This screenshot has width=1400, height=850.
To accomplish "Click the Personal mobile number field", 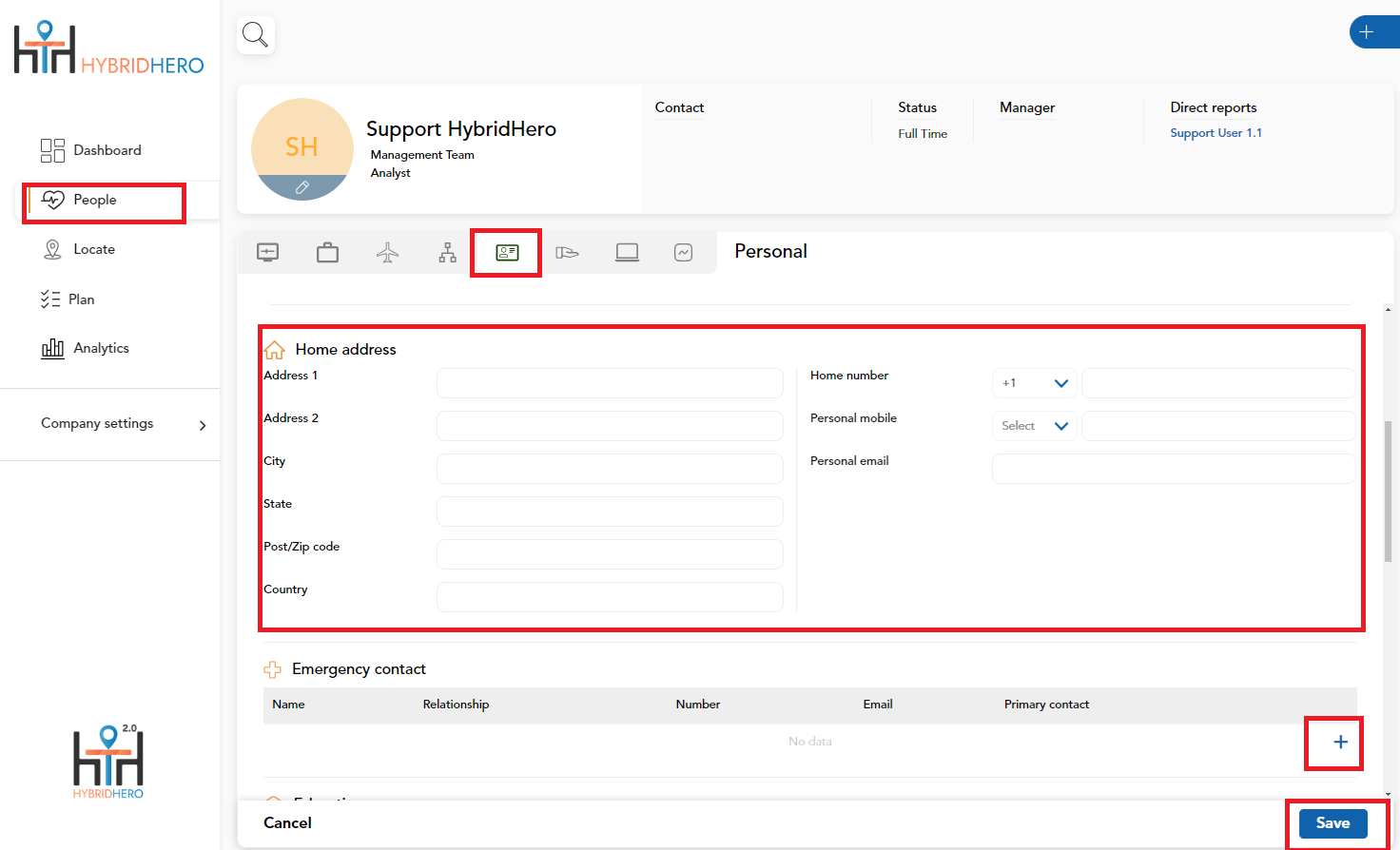I will [1218, 426].
